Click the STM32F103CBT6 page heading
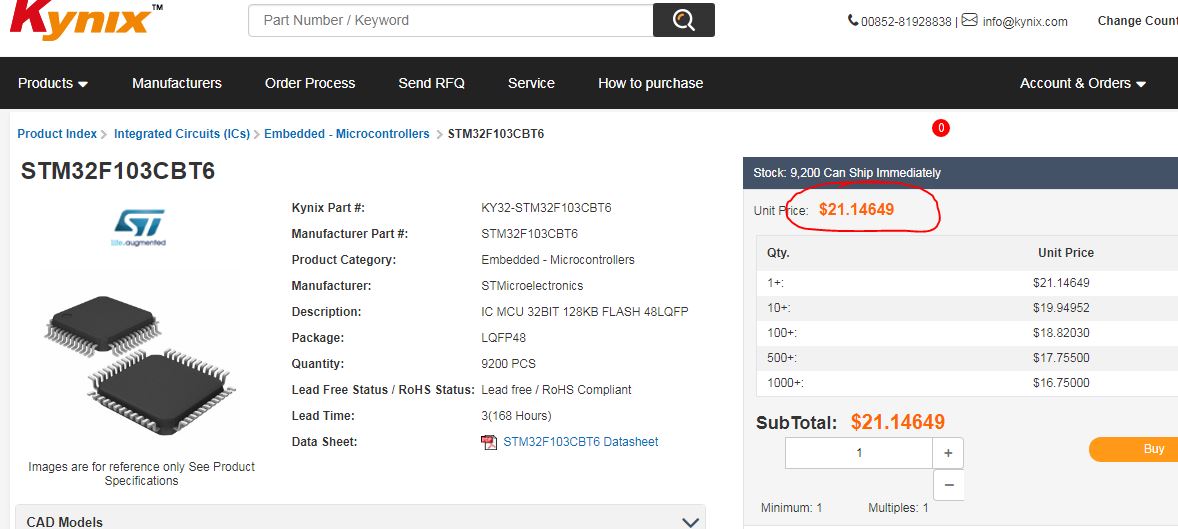The image size is (1178, 529). [118, 171]
